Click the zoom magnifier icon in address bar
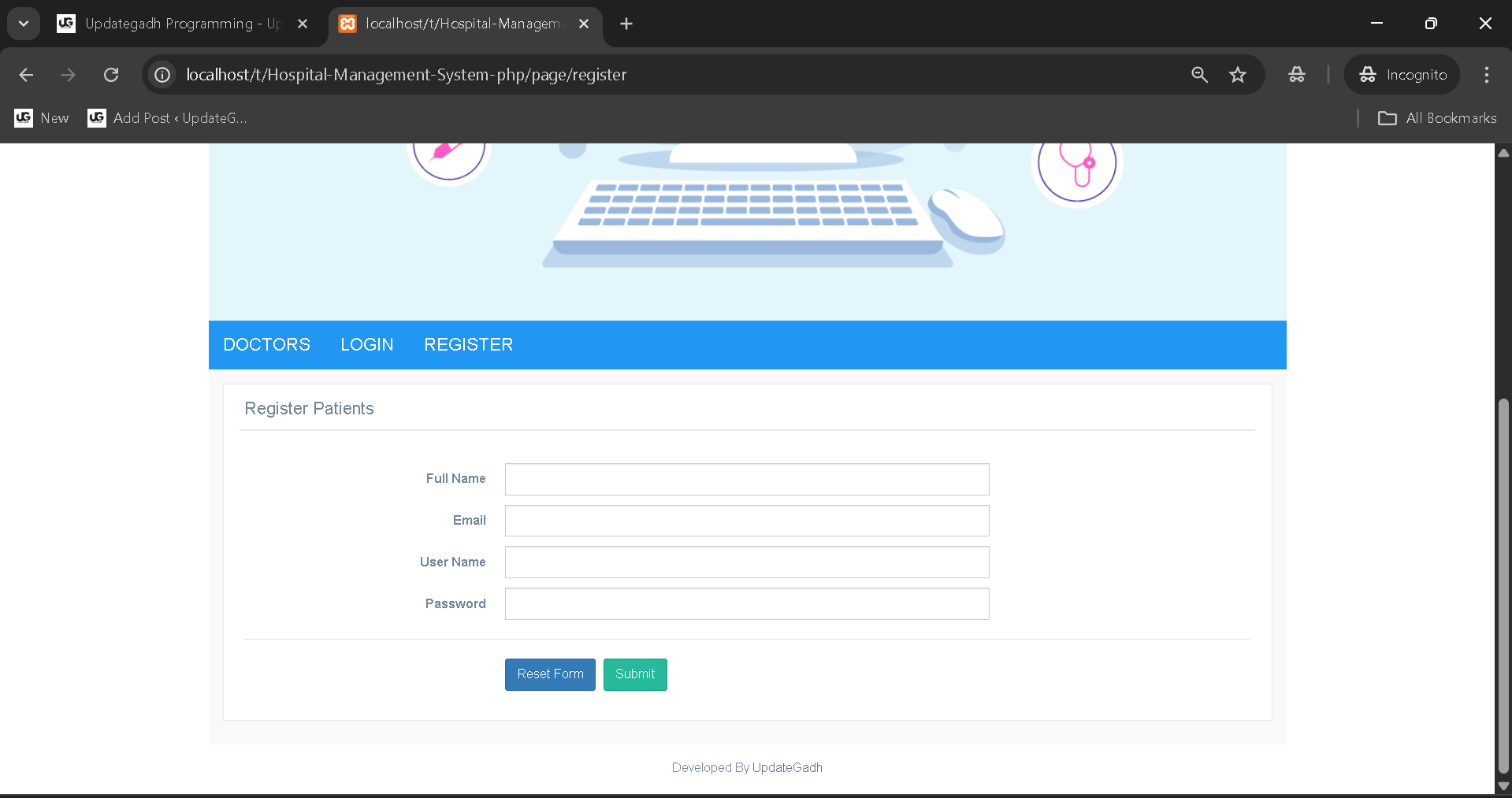This screenshot has height=798, width=1512. pos(1198,75)
